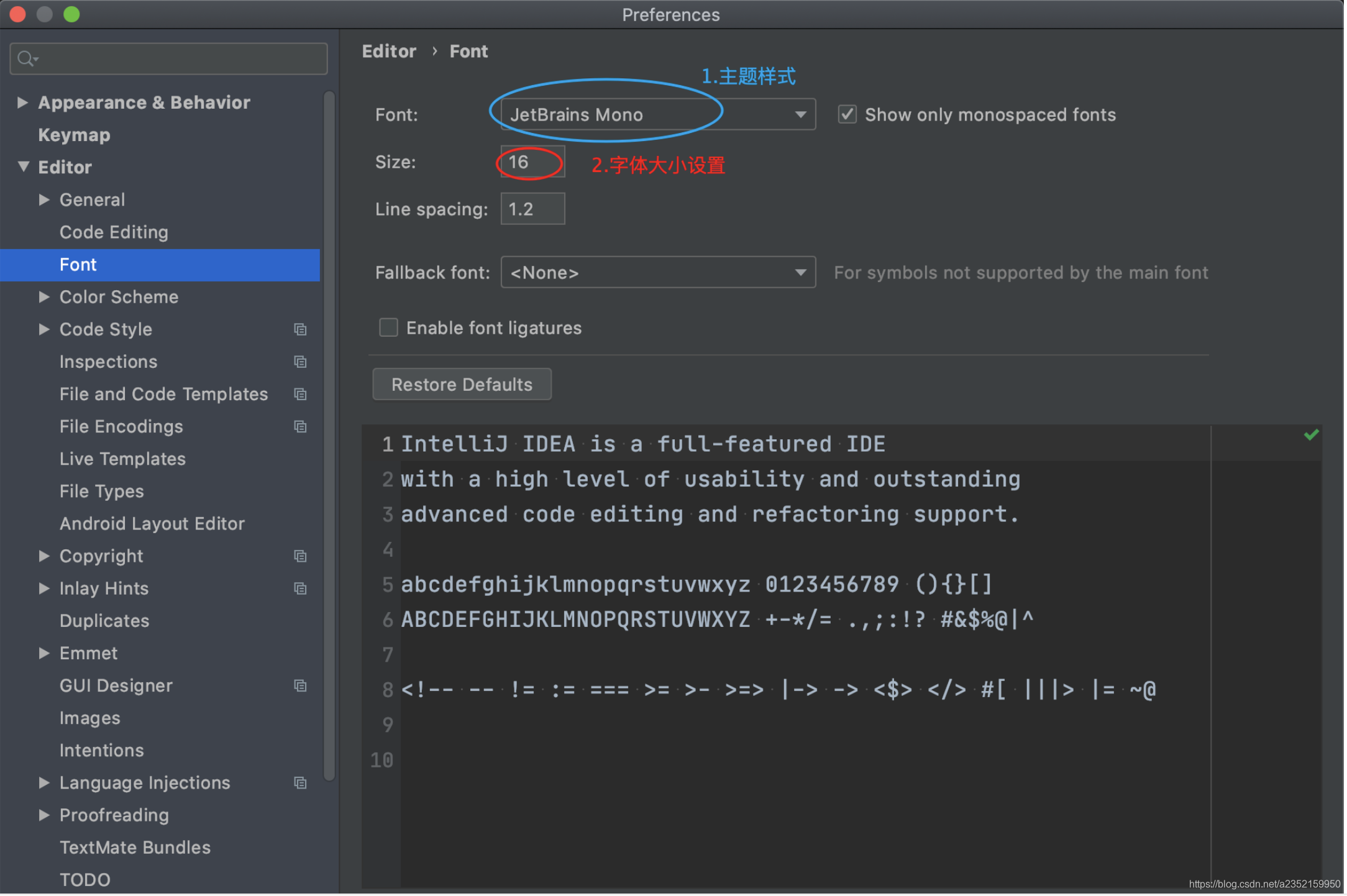Click the Inlay Hints copy icon
The image size is (1347, 896).
(300, 587)
